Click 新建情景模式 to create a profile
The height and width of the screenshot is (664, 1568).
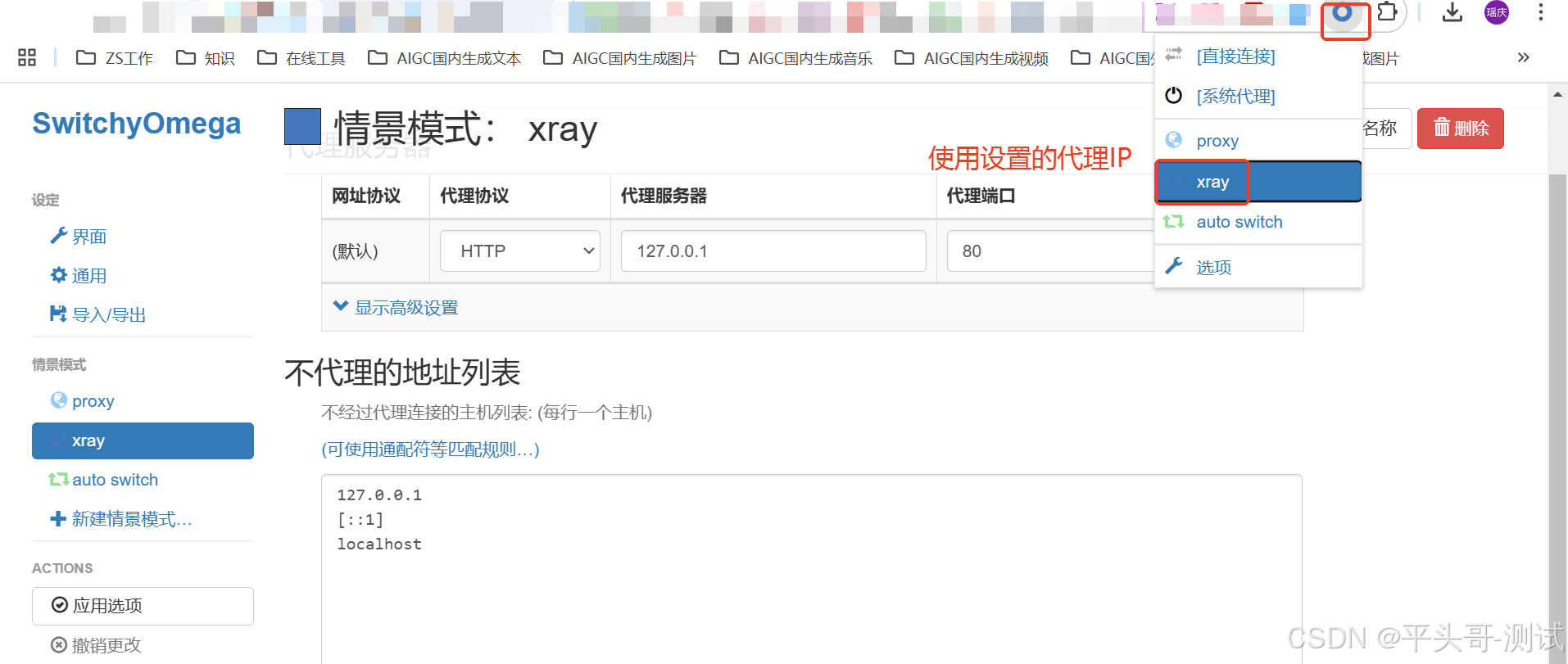click(x=121, y=519)
